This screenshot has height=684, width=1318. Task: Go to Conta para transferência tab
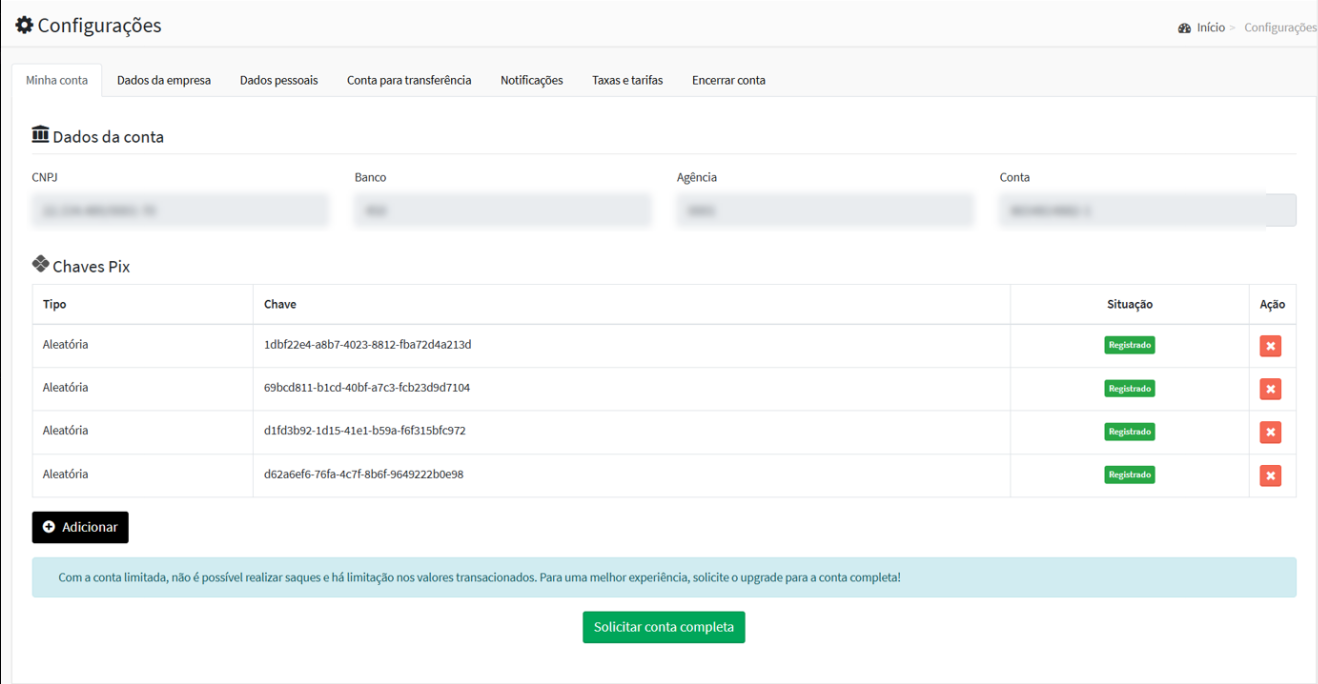click(x=409, y=80)
